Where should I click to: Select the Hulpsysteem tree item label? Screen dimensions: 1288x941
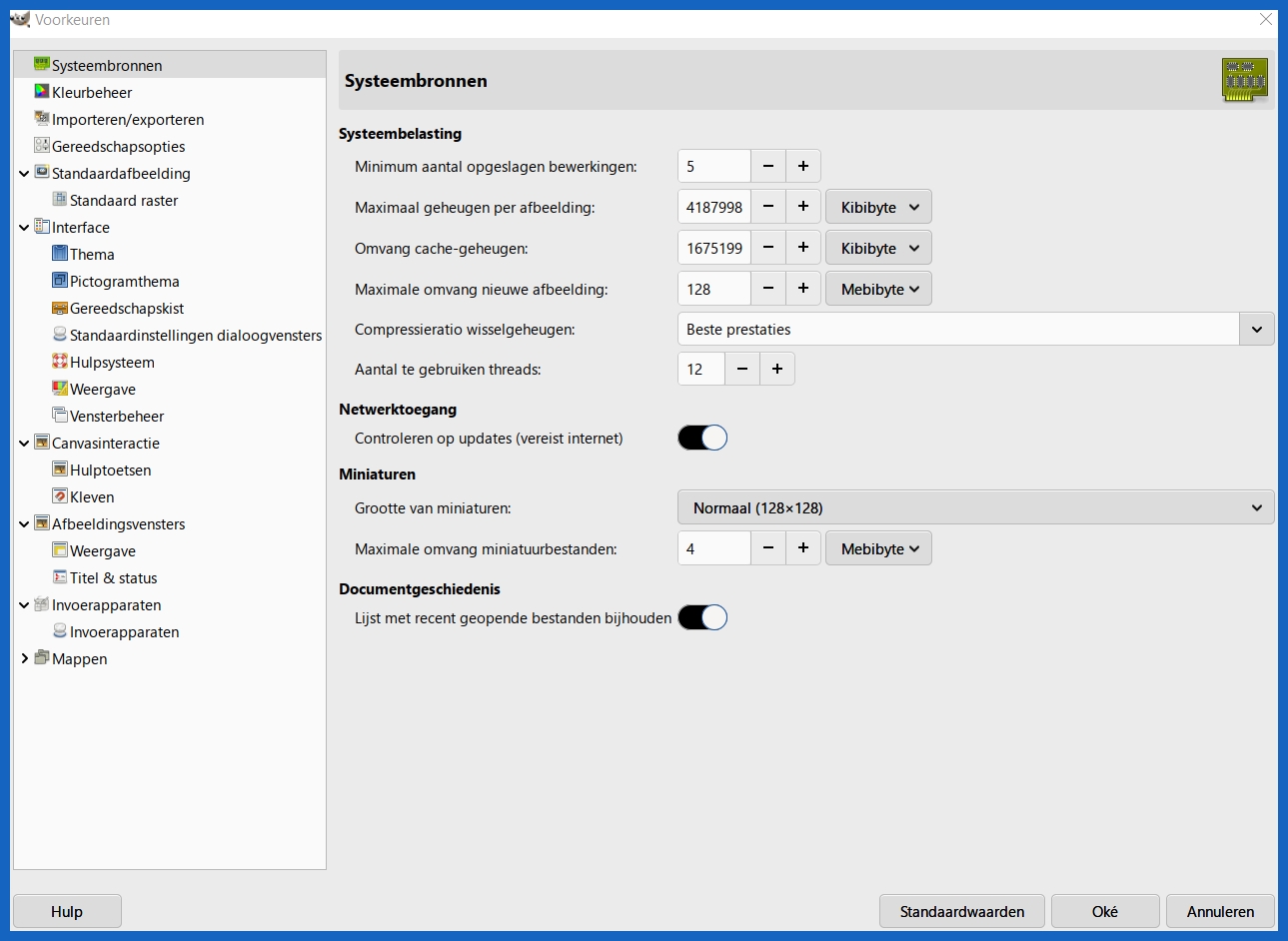[x=112, y=362]
